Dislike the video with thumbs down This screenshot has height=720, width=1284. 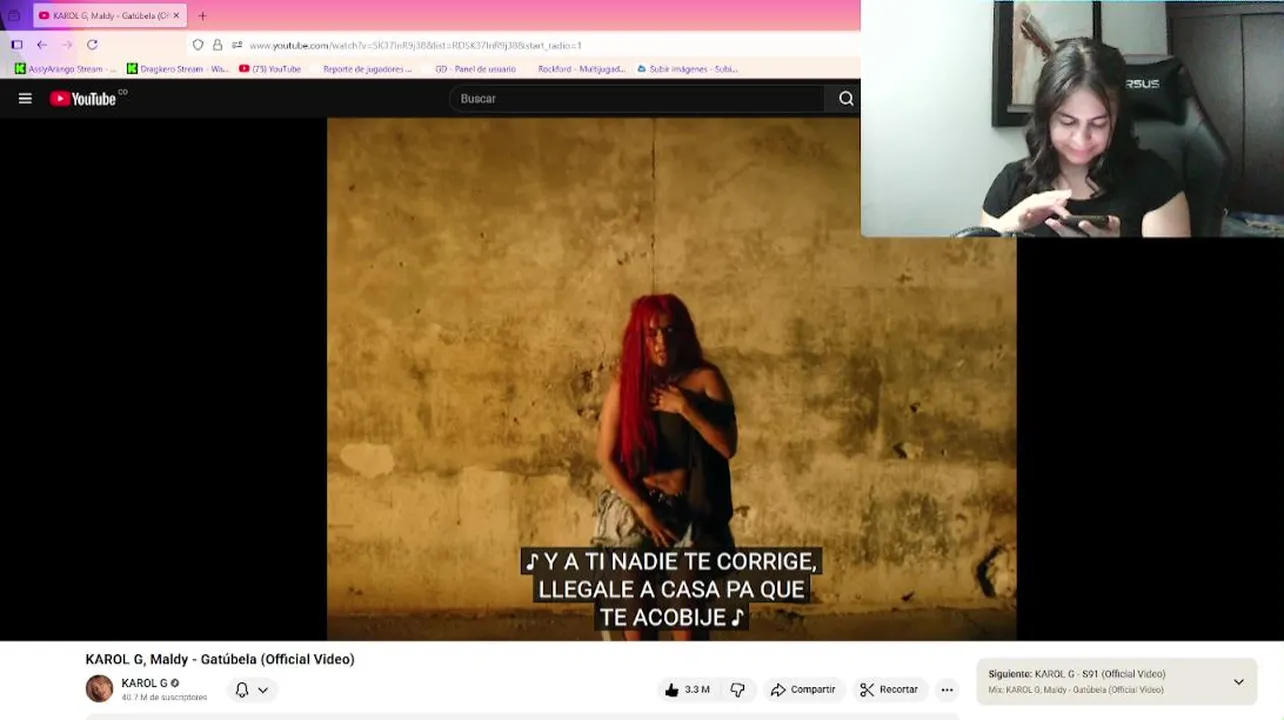click(x=738, y=689)
